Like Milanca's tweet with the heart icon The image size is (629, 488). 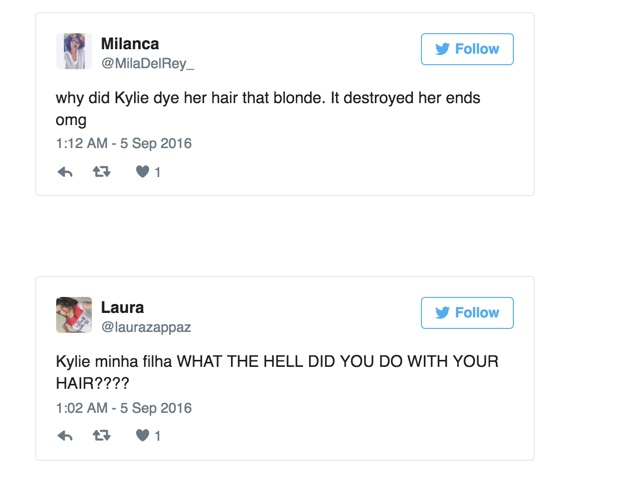tap(142, 172)
